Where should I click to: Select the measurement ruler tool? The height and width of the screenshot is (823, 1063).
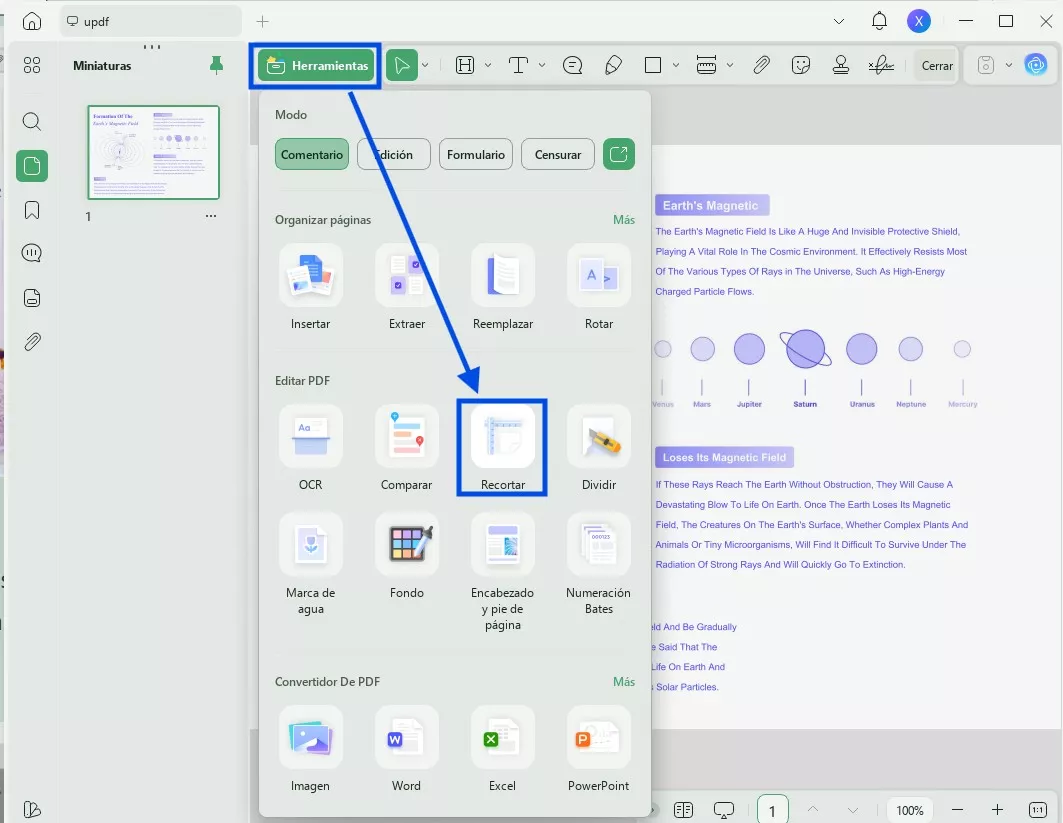(706, 65)
